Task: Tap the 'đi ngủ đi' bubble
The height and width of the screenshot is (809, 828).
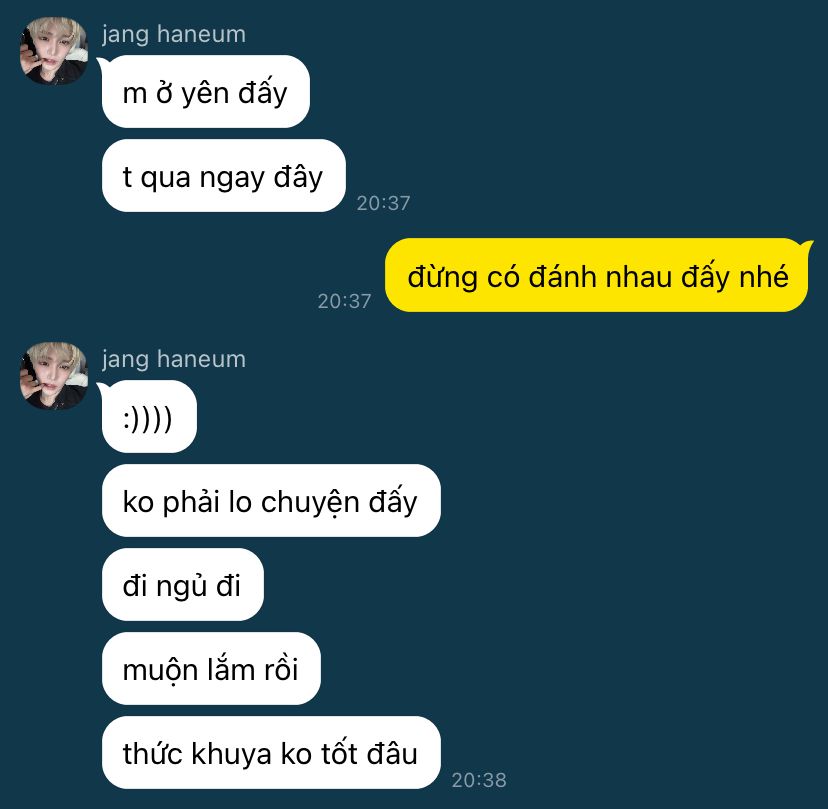Action: point(182,585)
